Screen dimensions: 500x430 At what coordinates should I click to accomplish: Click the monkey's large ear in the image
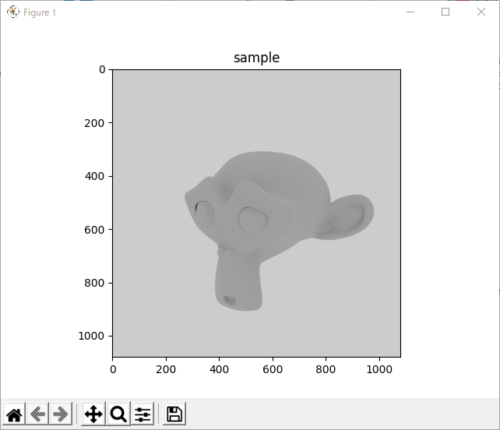click(347, 217)
